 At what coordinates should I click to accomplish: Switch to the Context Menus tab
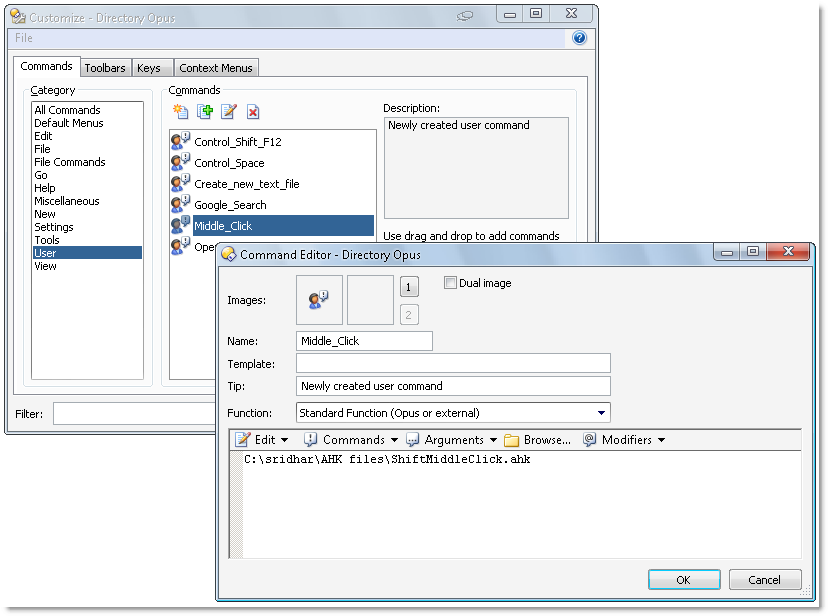(216, 68)
